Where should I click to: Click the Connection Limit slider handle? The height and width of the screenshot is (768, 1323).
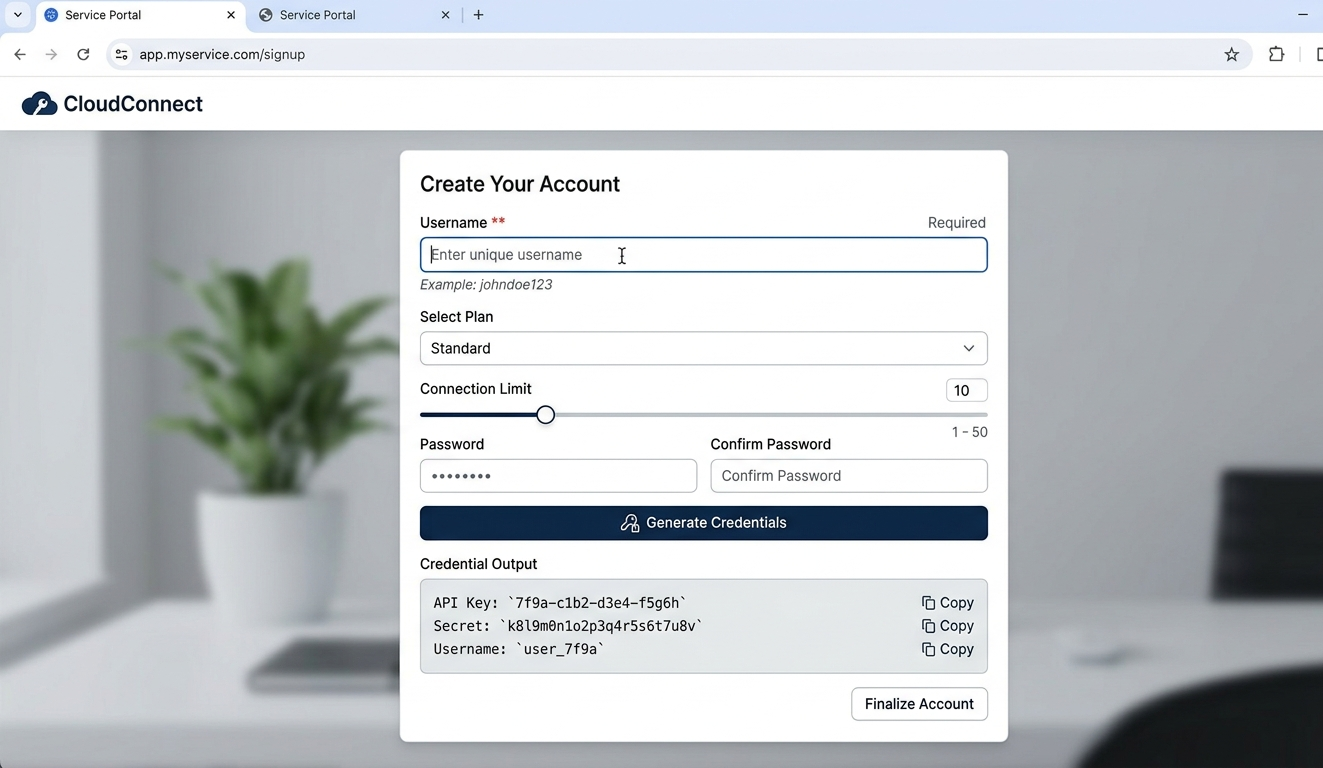pyautogui.click(x=545, y=414)
